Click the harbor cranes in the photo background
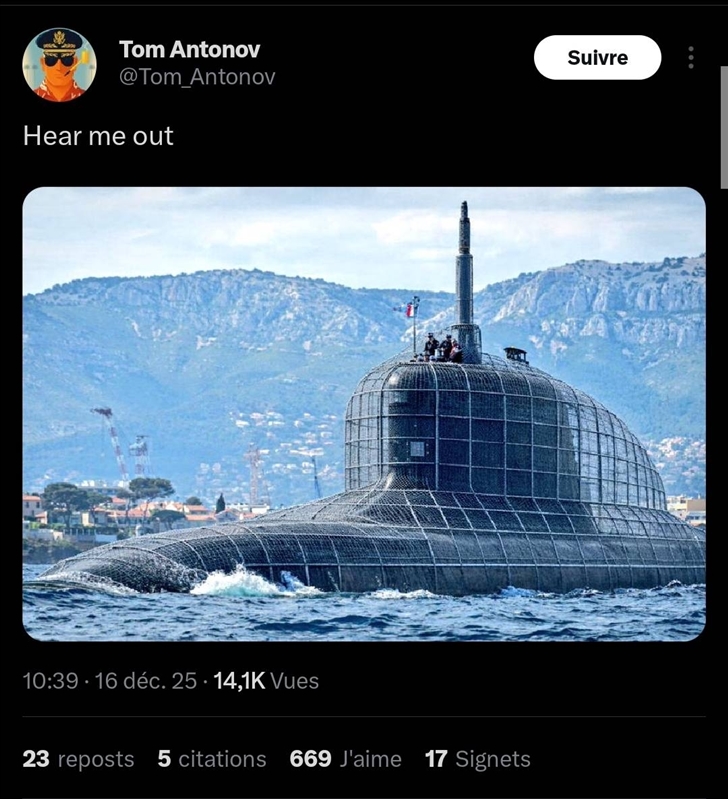 (x=122, y=442)
